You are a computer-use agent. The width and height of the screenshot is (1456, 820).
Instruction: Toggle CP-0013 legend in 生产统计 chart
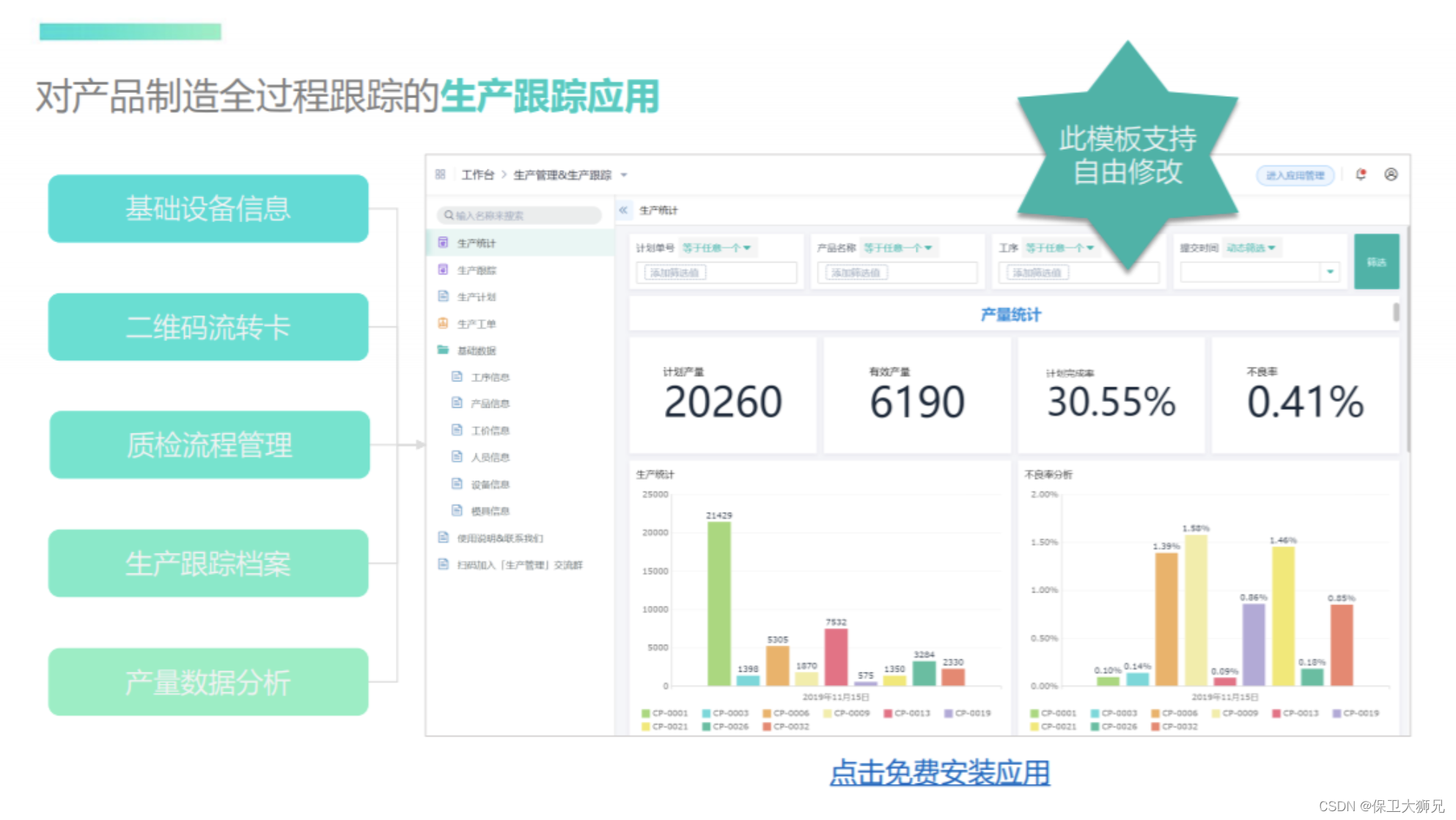coord(906,713)
